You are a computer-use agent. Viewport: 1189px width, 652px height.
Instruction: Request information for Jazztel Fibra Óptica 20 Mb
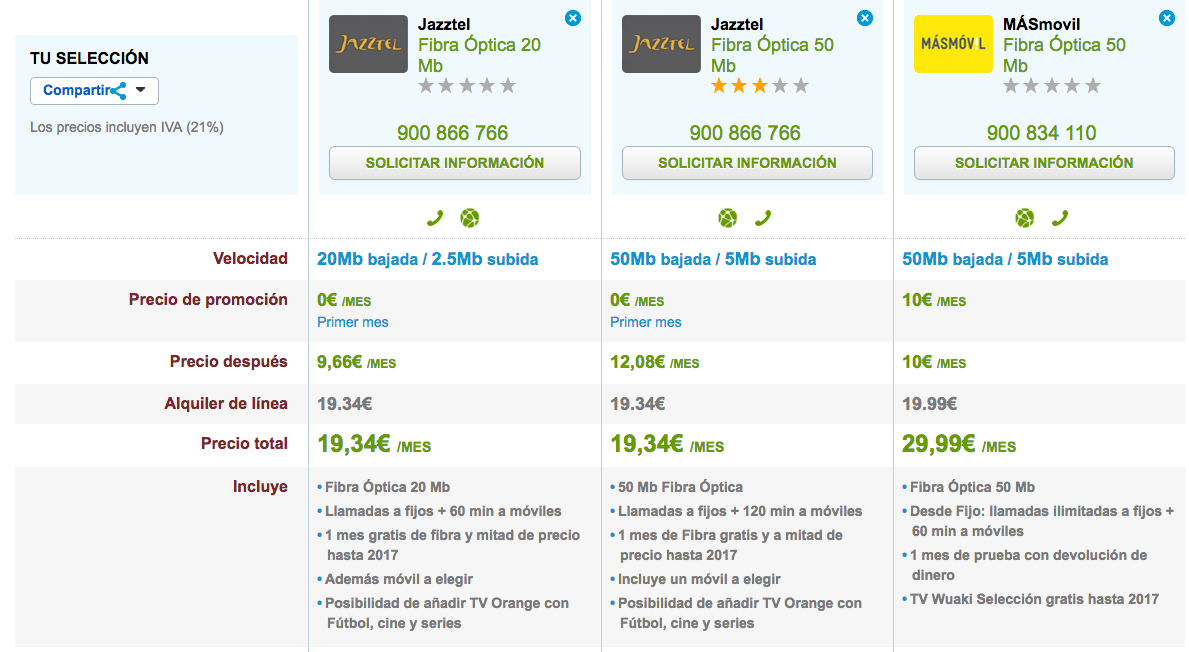(454, 163)
